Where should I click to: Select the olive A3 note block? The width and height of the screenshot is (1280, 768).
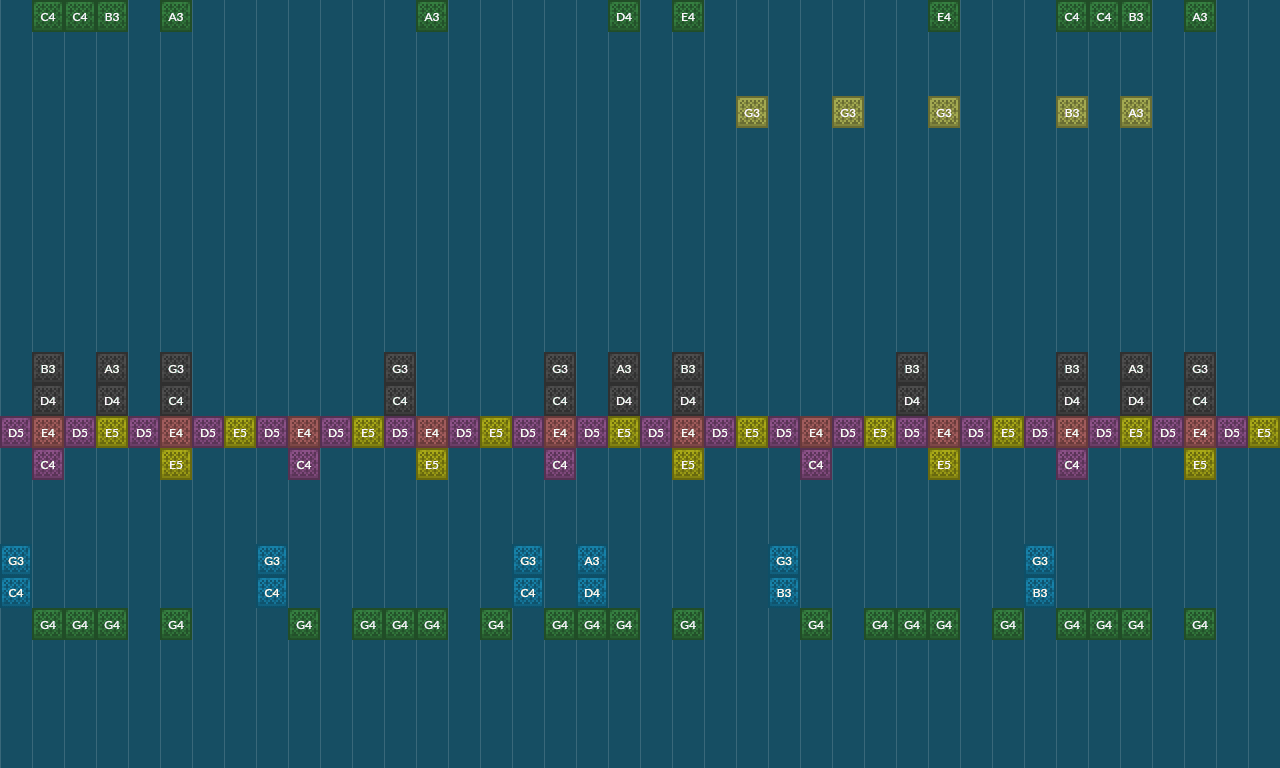pos(1136,112)
